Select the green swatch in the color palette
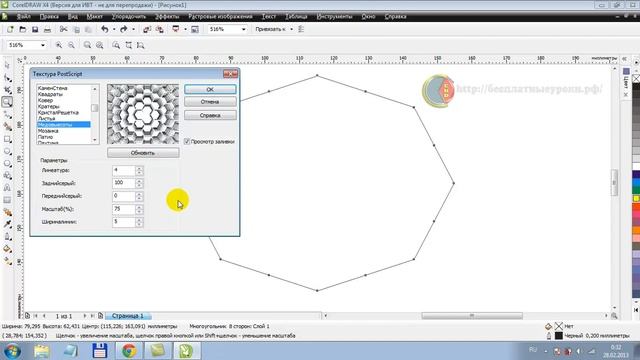The width and height of the screenshot is (640, 360). (x=636, y=190)
